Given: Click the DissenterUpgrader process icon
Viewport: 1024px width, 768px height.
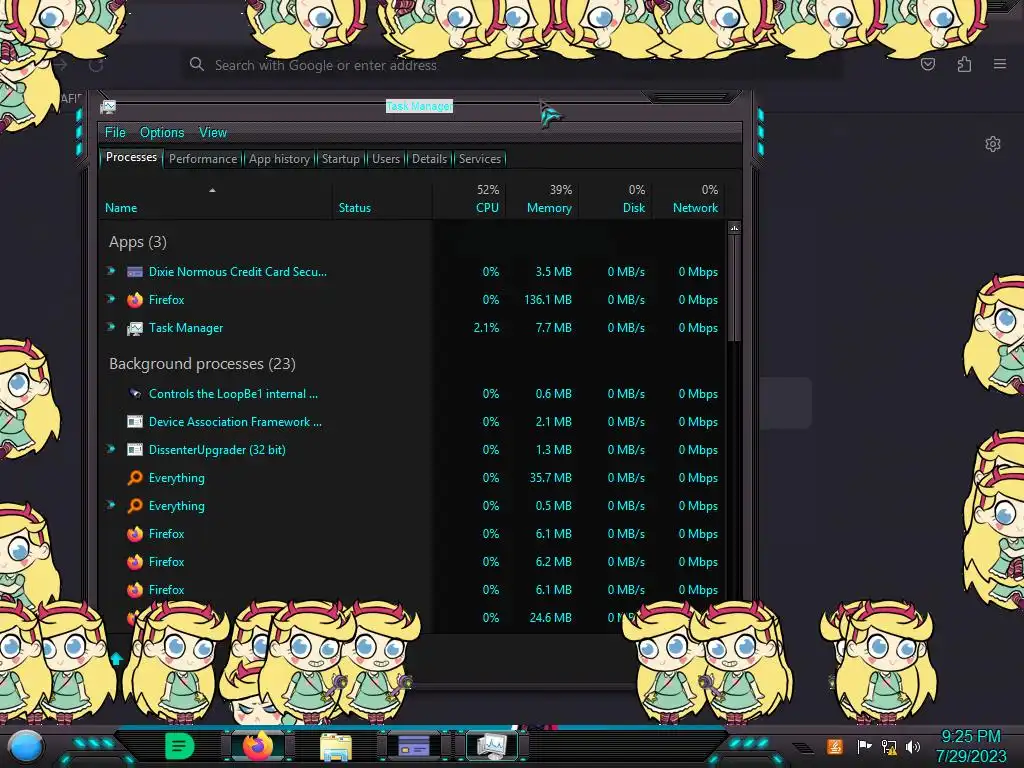Looking at the screenshot, I should click(135, 450).
